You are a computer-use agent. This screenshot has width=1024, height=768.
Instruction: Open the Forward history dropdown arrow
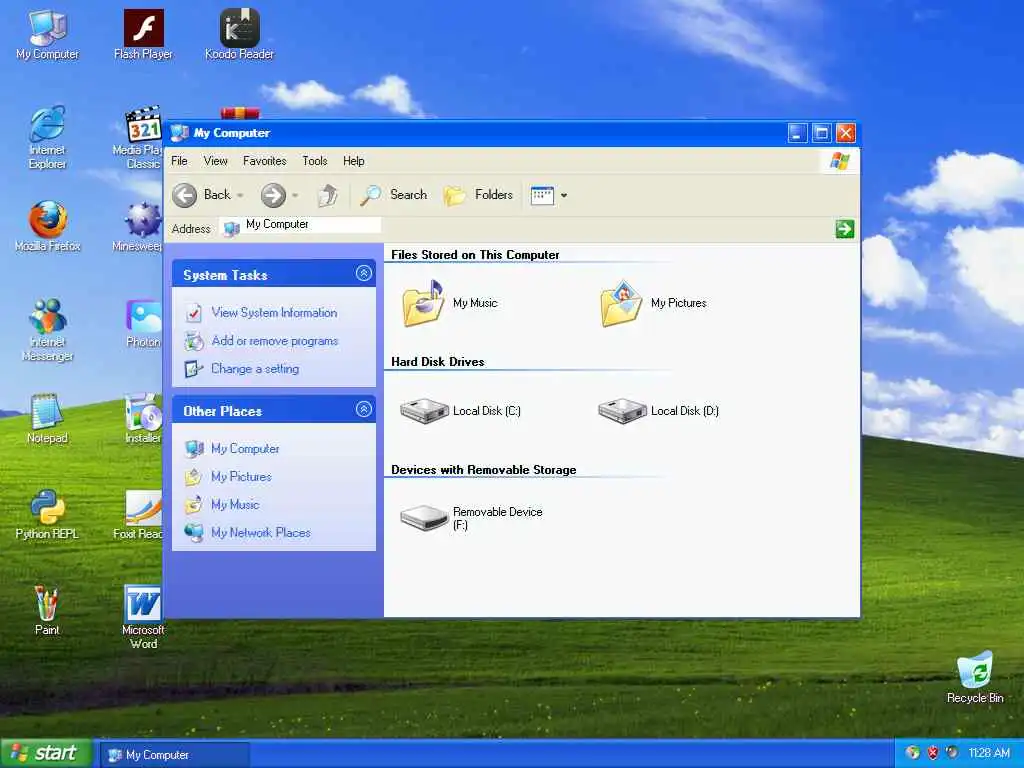295,195
